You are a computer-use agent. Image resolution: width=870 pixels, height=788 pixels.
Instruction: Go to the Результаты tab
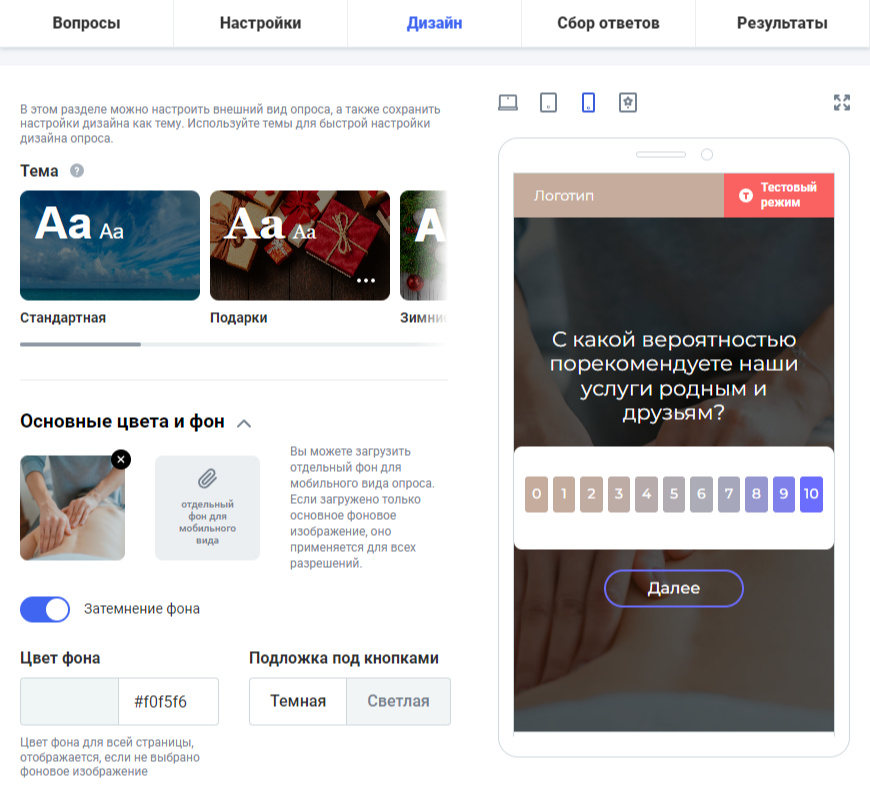782,23
